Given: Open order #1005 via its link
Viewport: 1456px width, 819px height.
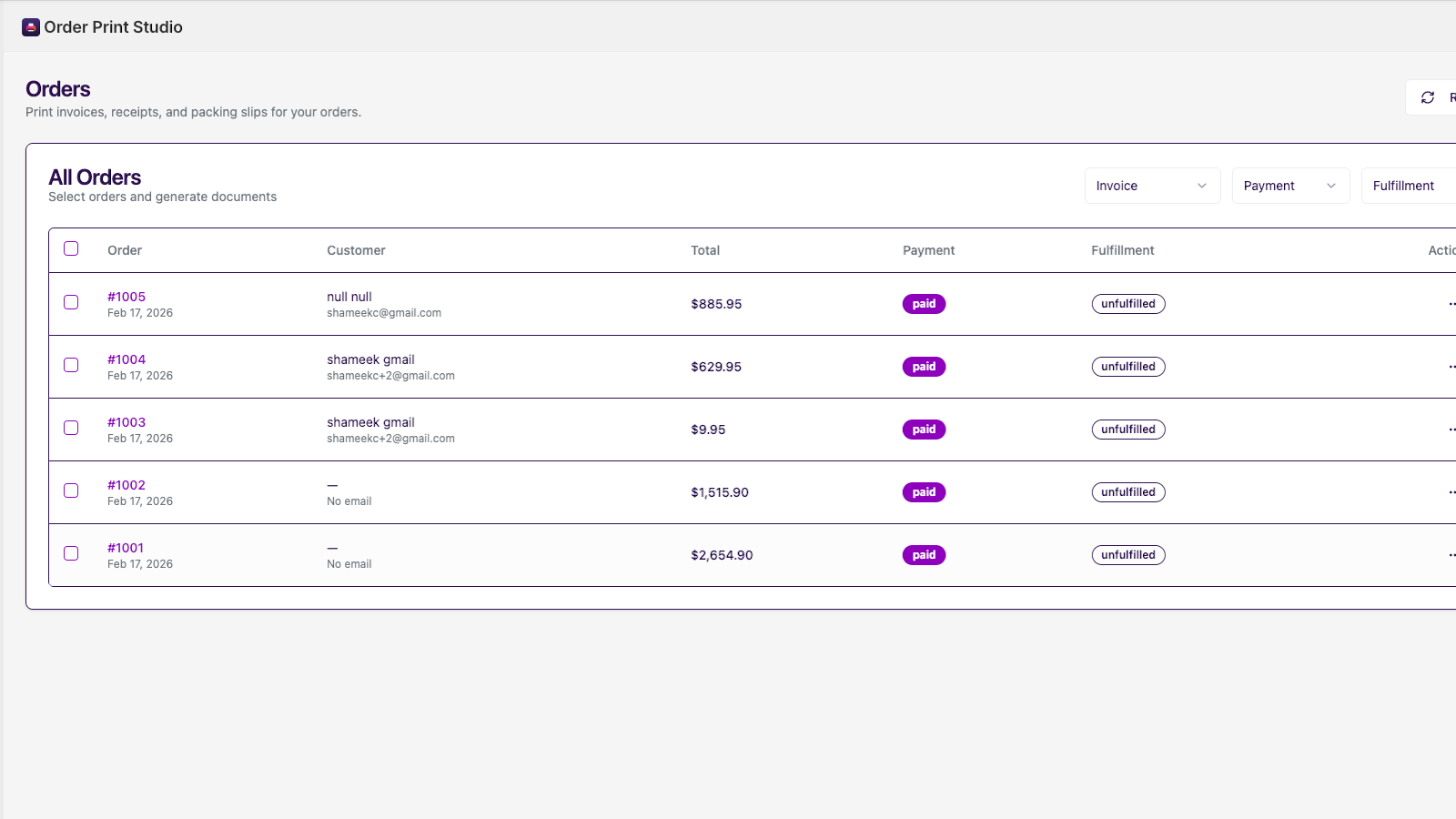Looking at the screenshot, I should coord(126,296).
